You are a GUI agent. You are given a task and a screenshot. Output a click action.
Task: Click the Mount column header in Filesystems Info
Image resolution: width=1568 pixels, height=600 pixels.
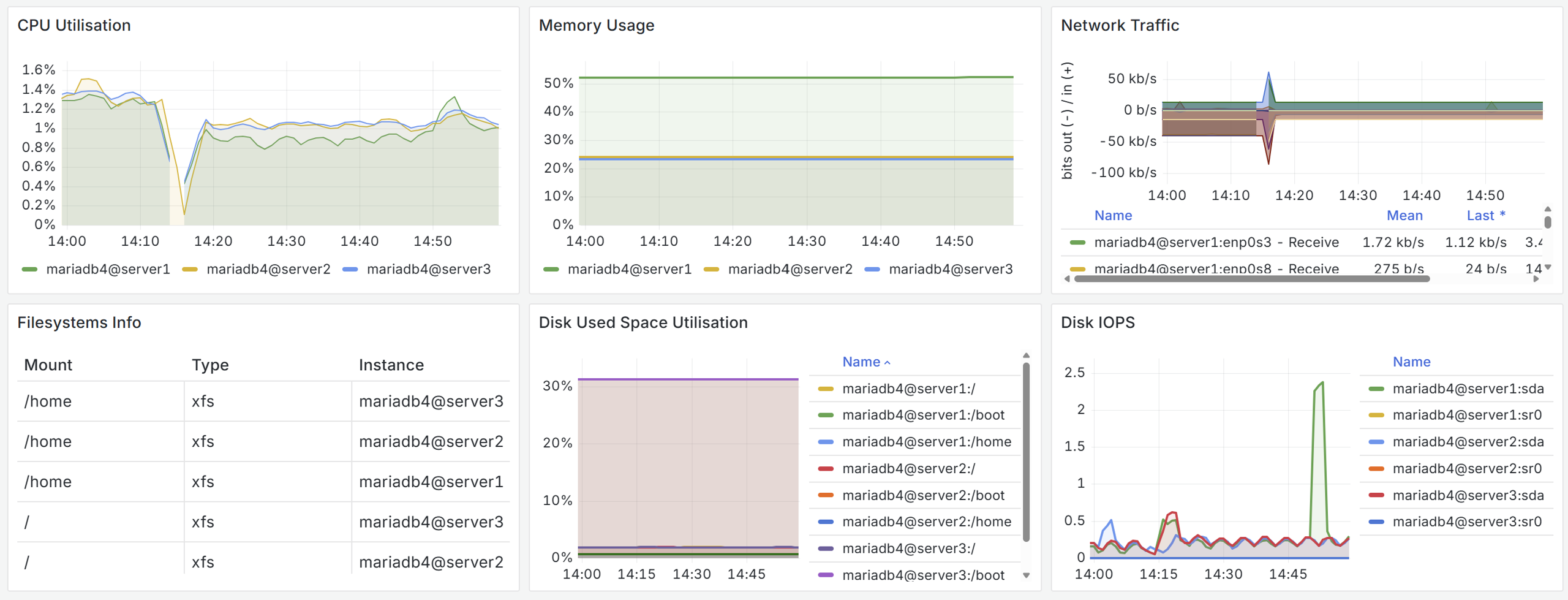click(x=48, y=365)
